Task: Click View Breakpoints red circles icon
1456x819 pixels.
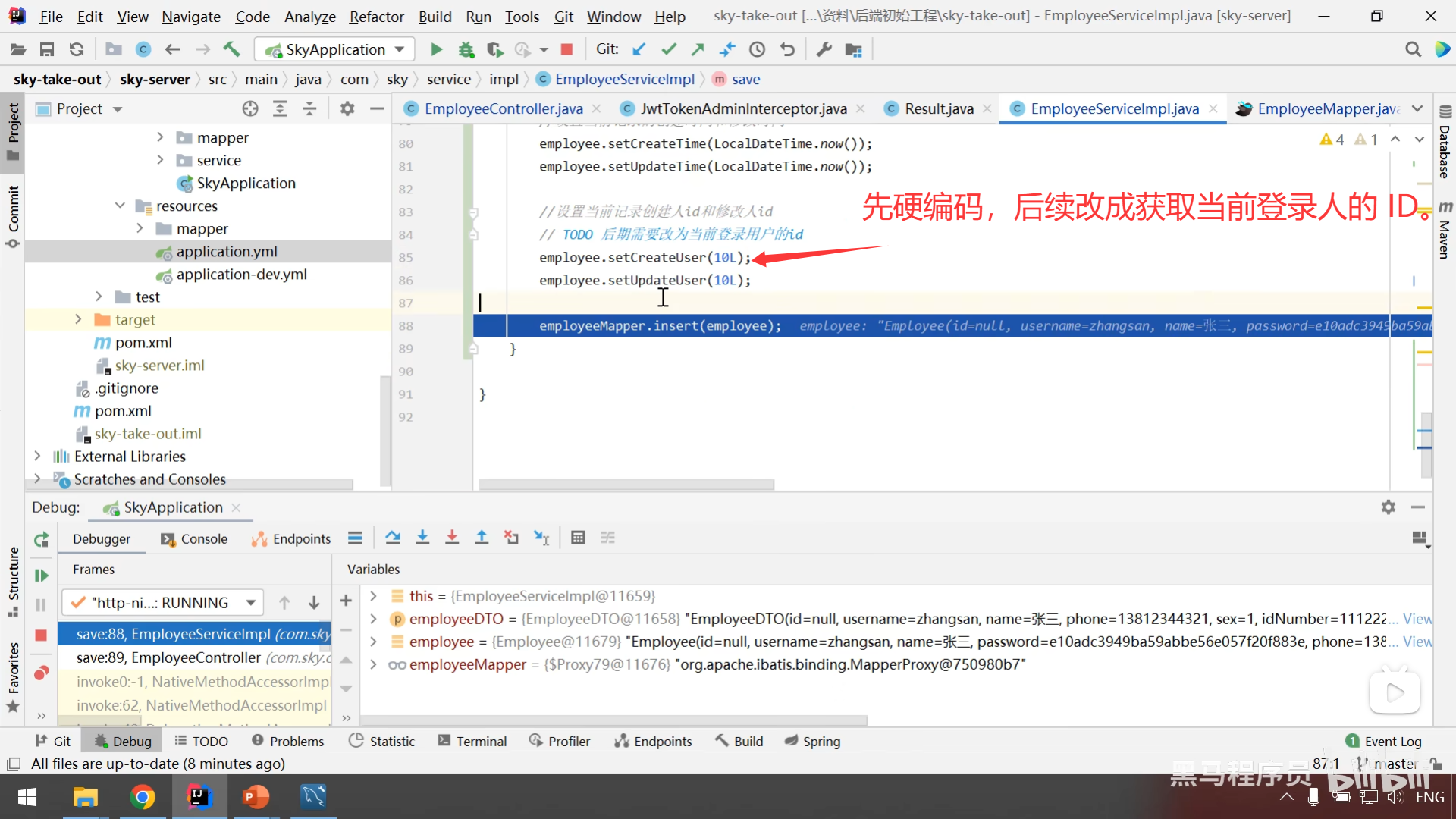Action: tap(41, 673)
